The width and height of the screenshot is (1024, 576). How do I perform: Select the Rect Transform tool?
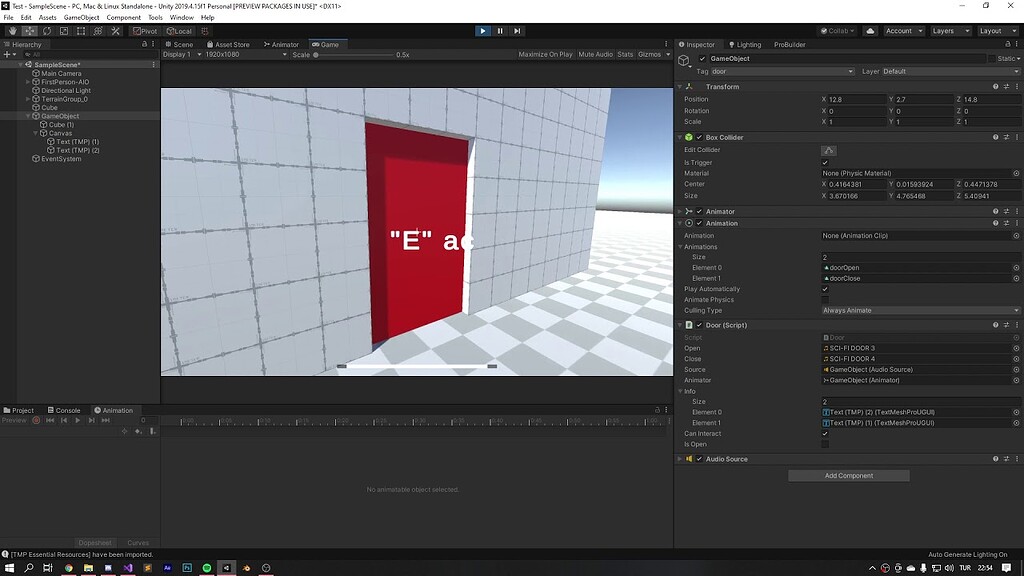coord(81,31)
